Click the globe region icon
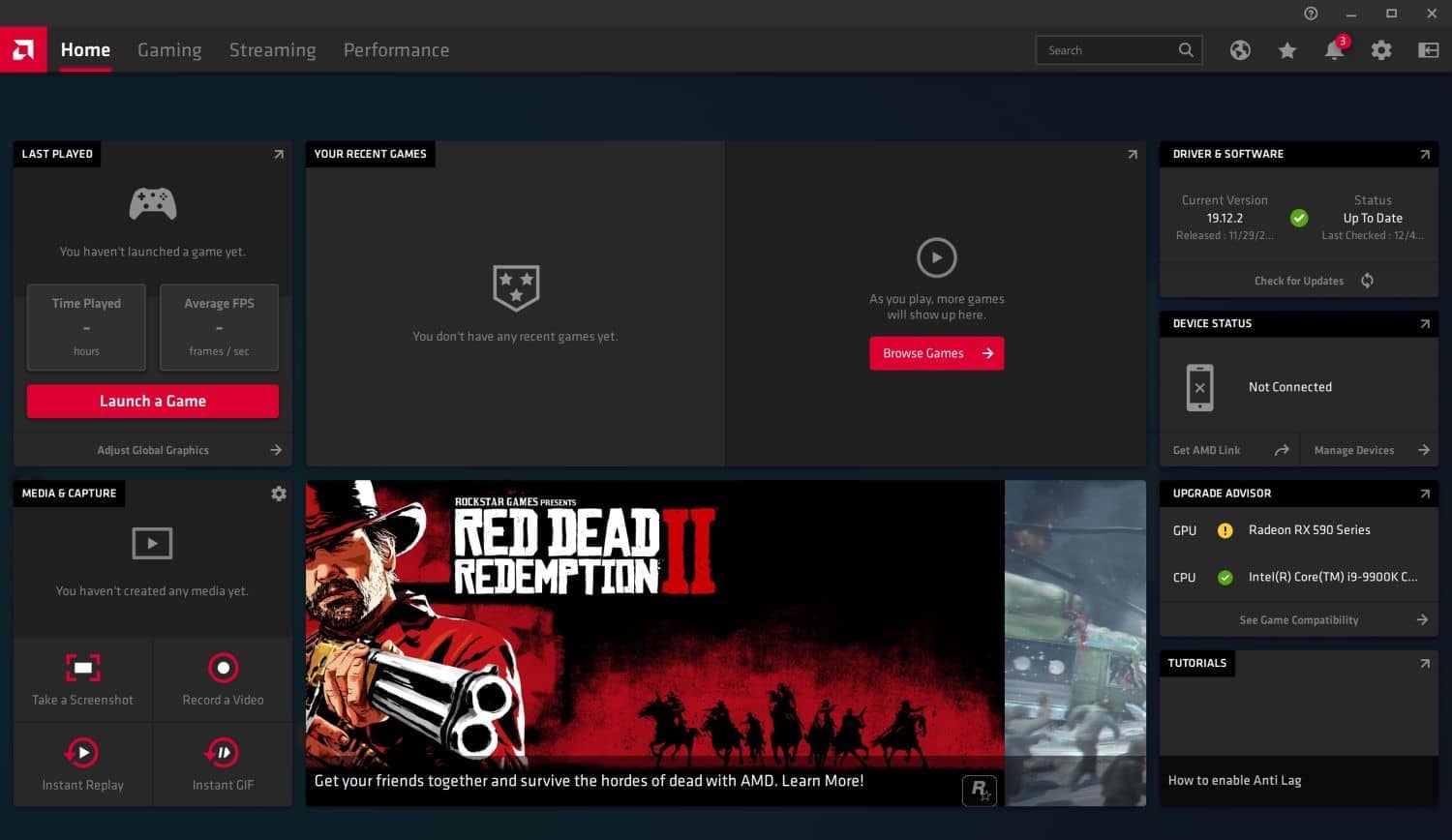Screen dimensions: 1452x840 click(x=1240, y=49)
